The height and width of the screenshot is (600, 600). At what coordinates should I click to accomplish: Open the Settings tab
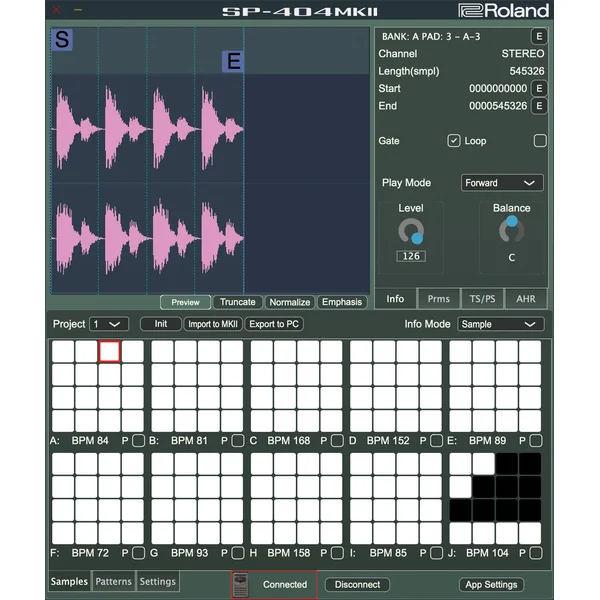158,581
